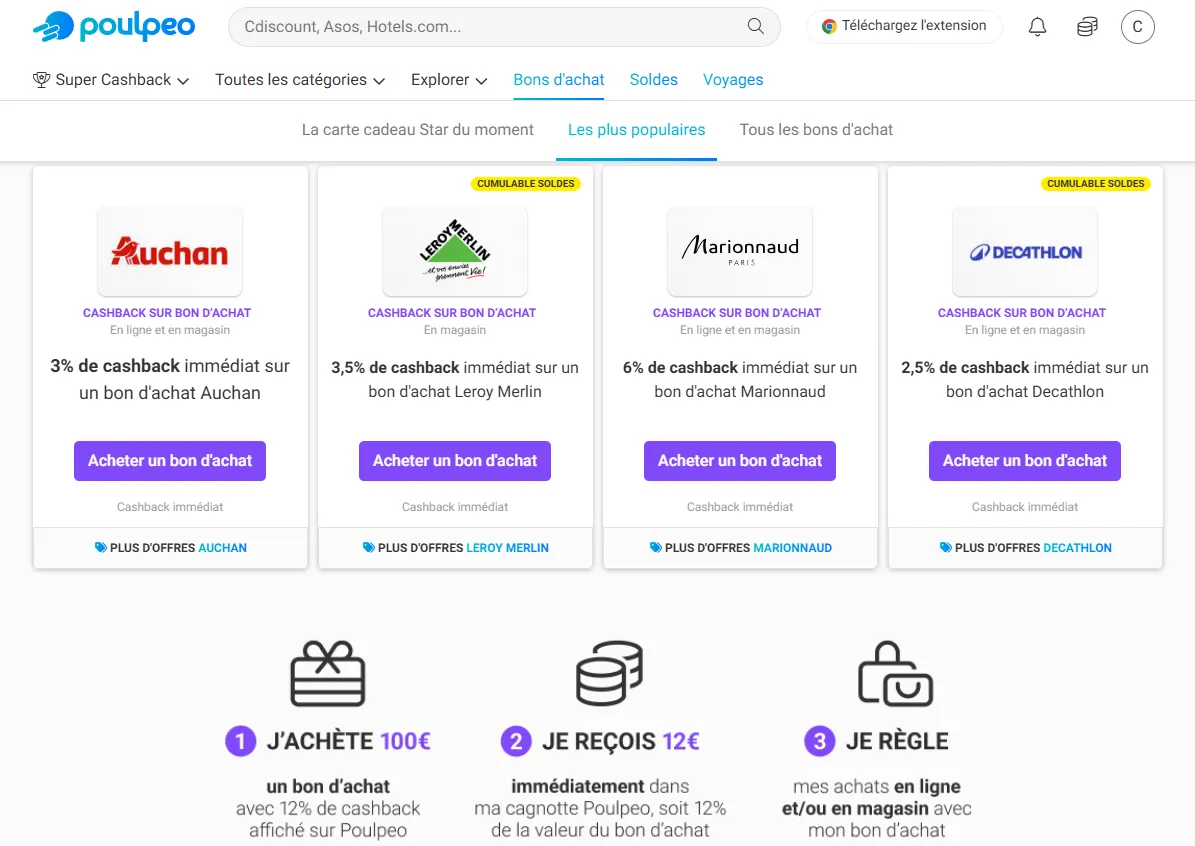Viewport: 1195px width, 846px height.
Task: Open the Poulpeo logo homepage
Action: [114, 27]
